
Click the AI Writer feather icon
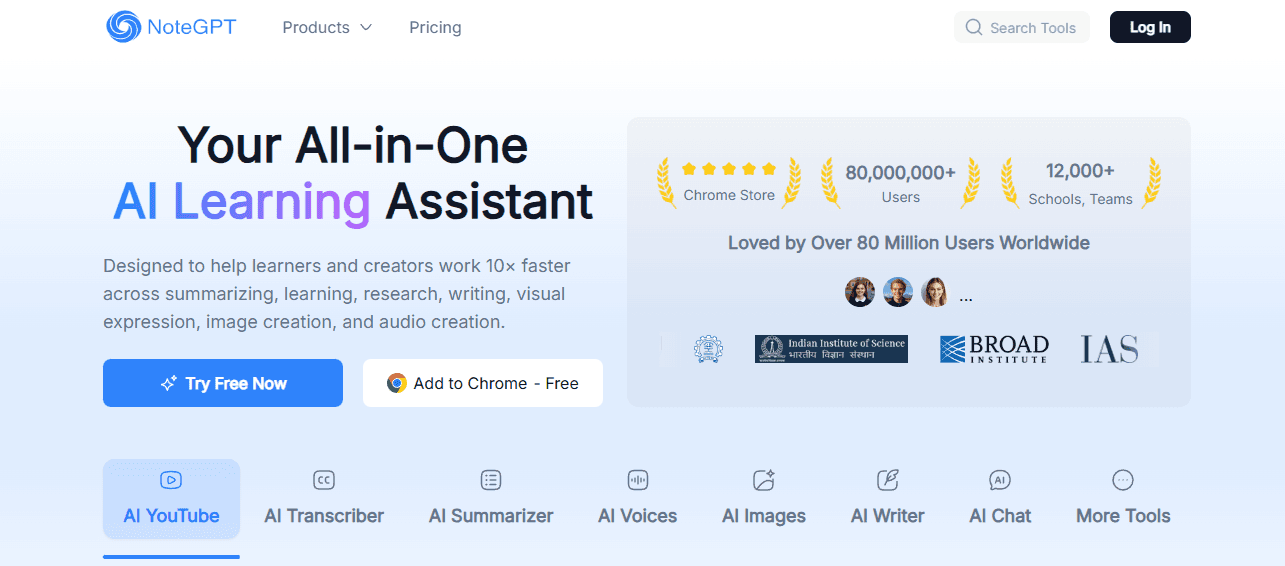887,481
